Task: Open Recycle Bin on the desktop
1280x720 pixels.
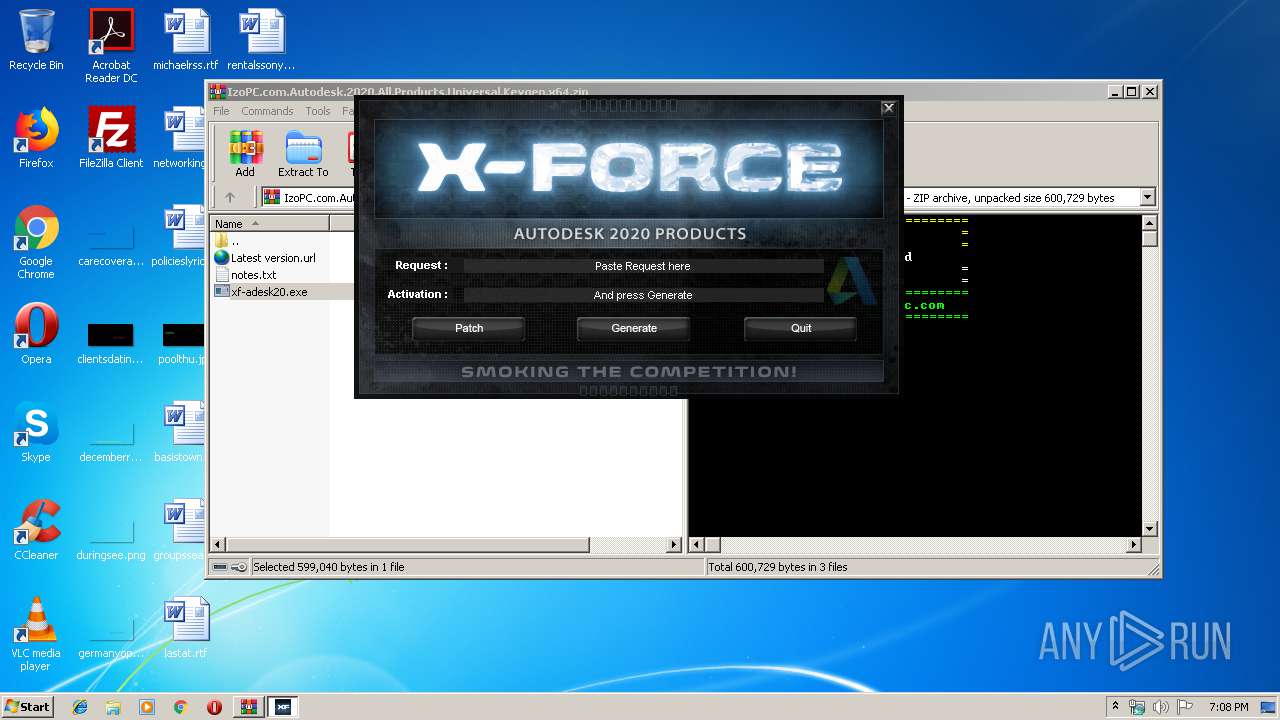Action: pos(36,40)
